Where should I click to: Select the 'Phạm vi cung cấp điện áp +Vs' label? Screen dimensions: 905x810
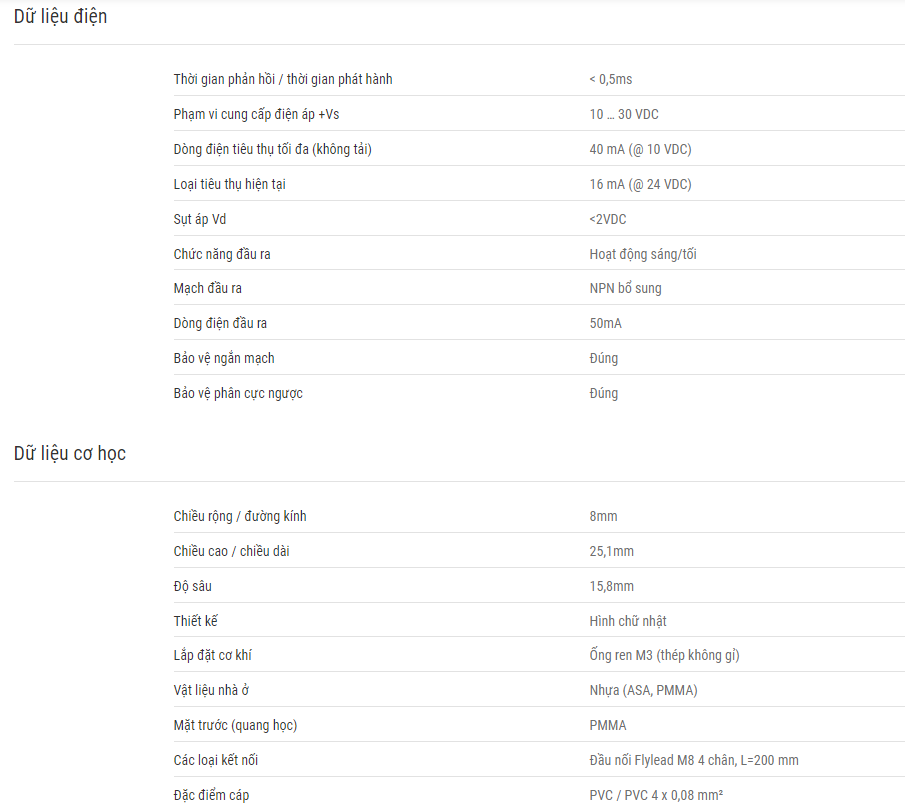(x=256, y=114)
